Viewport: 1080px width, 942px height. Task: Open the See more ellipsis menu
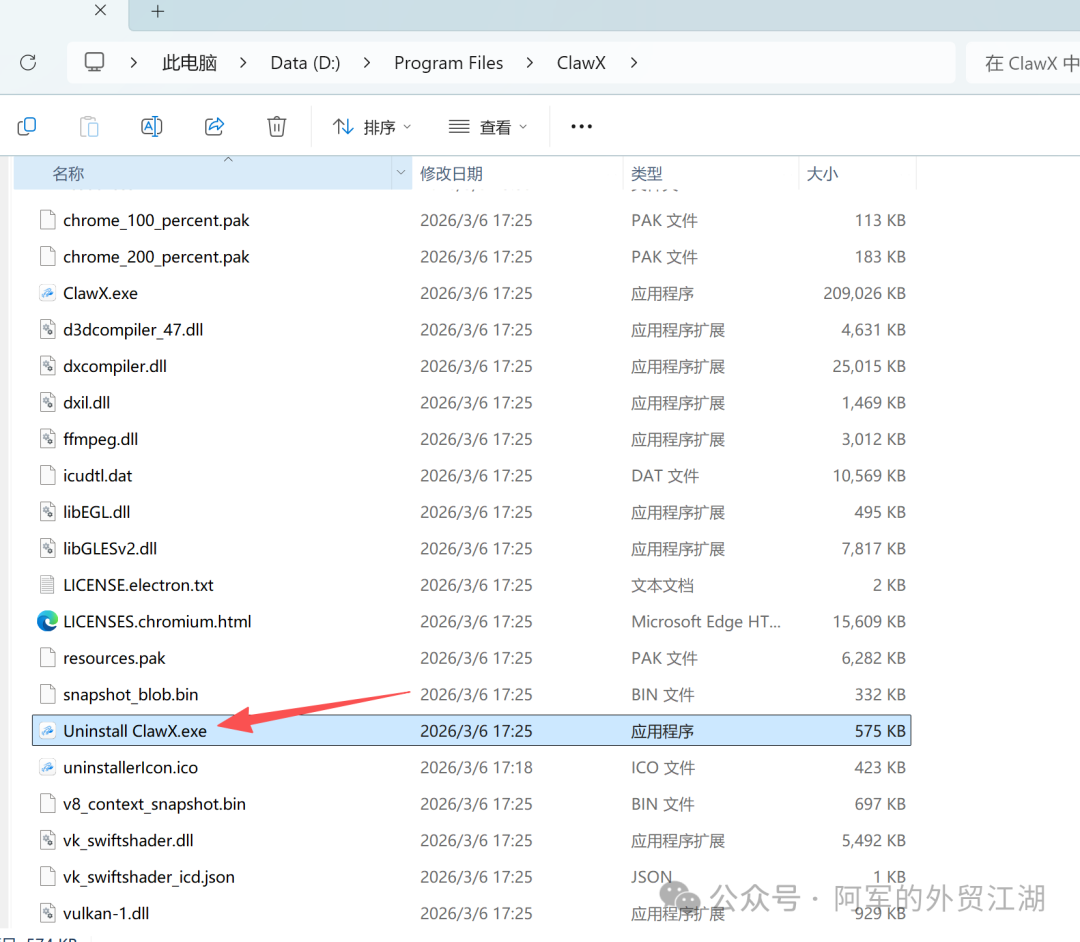tap(581, 126)
